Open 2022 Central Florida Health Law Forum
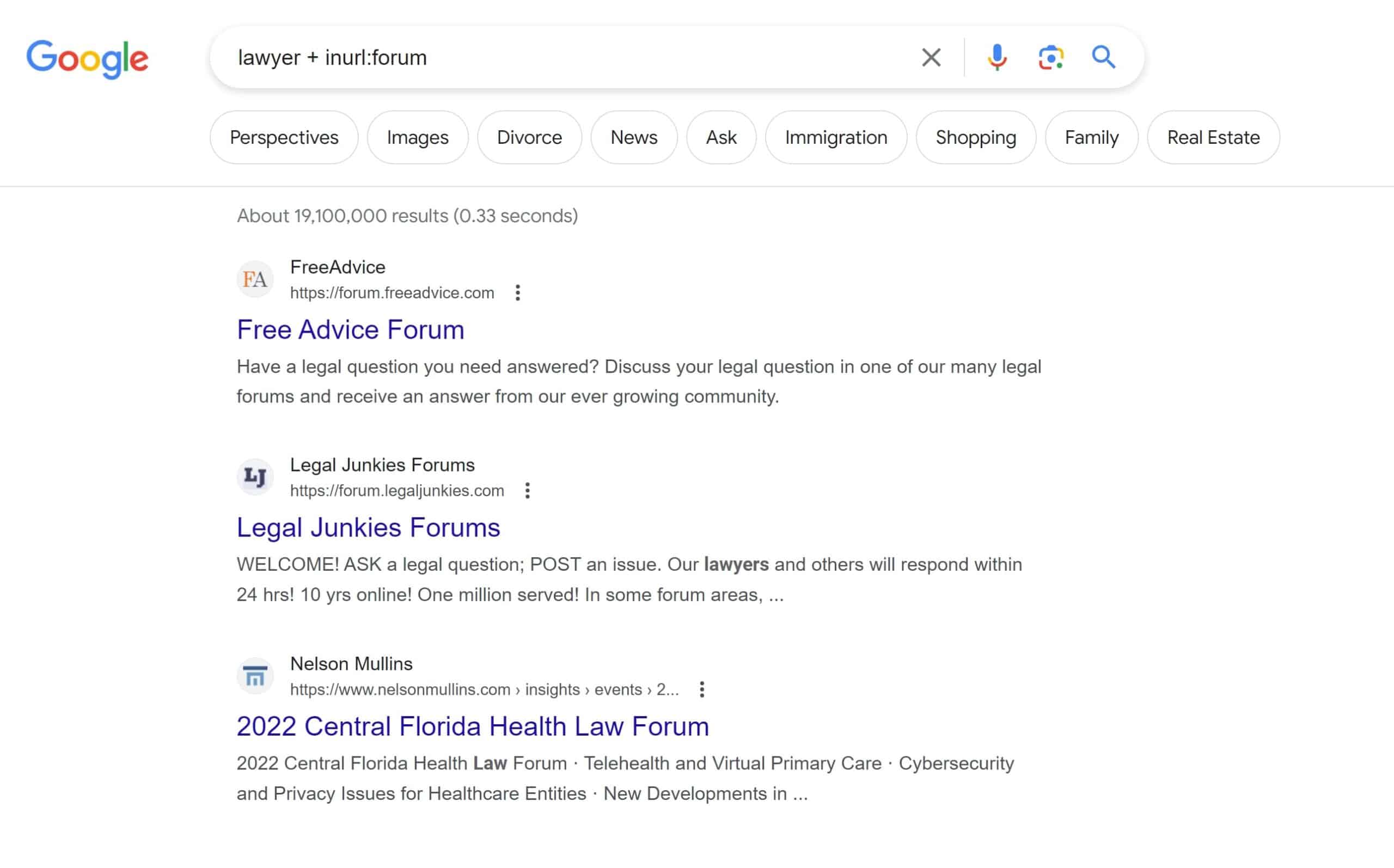 pyautogui.click(x=472, y=727)
